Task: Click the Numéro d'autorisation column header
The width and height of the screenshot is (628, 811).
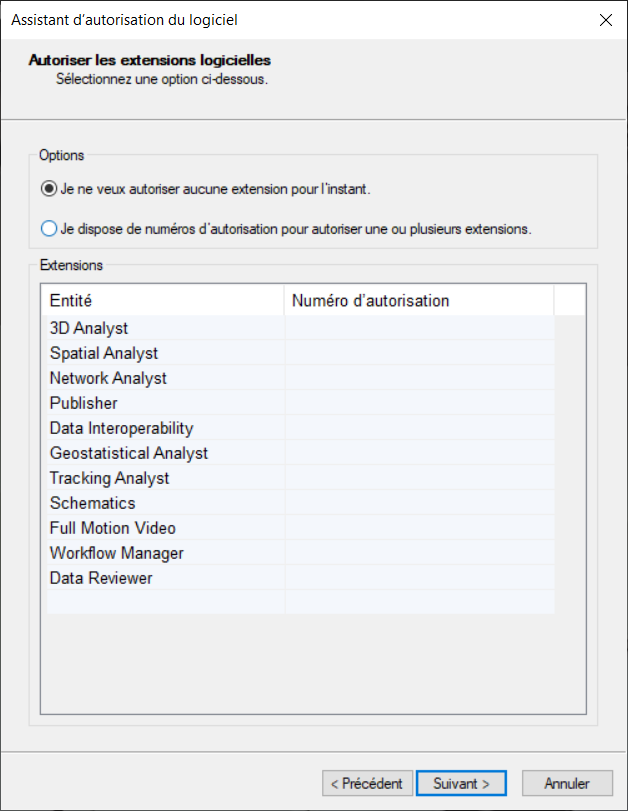Action: click(x=419, y=300)
